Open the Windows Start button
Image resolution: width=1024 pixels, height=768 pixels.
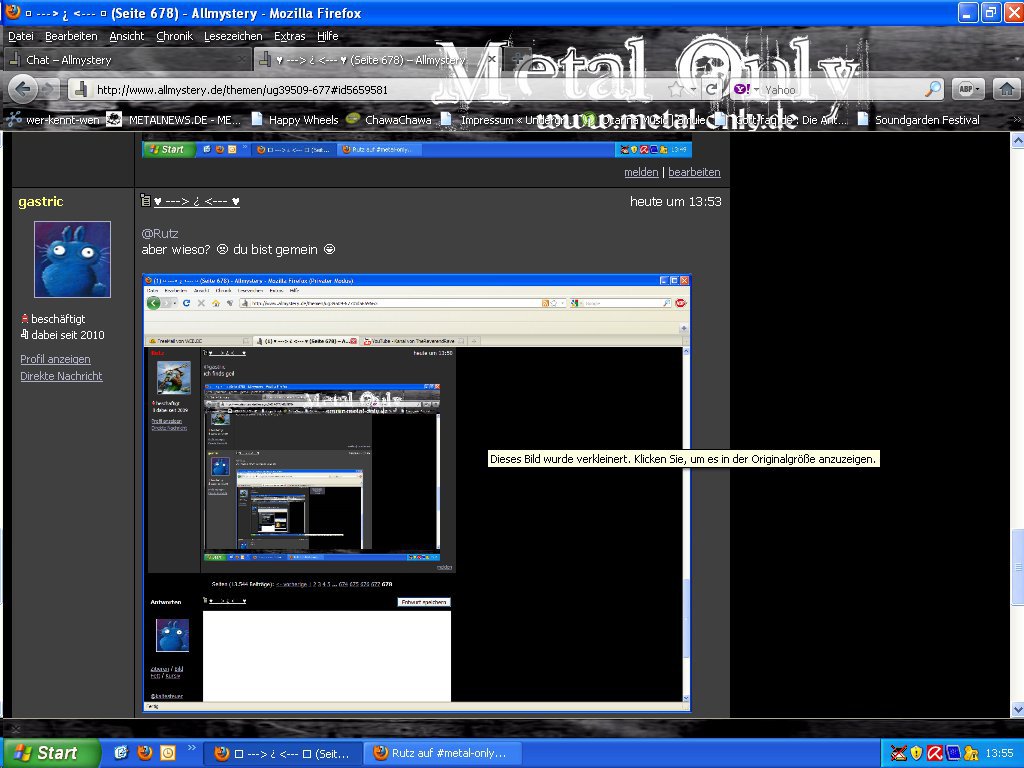coord(50,753)
